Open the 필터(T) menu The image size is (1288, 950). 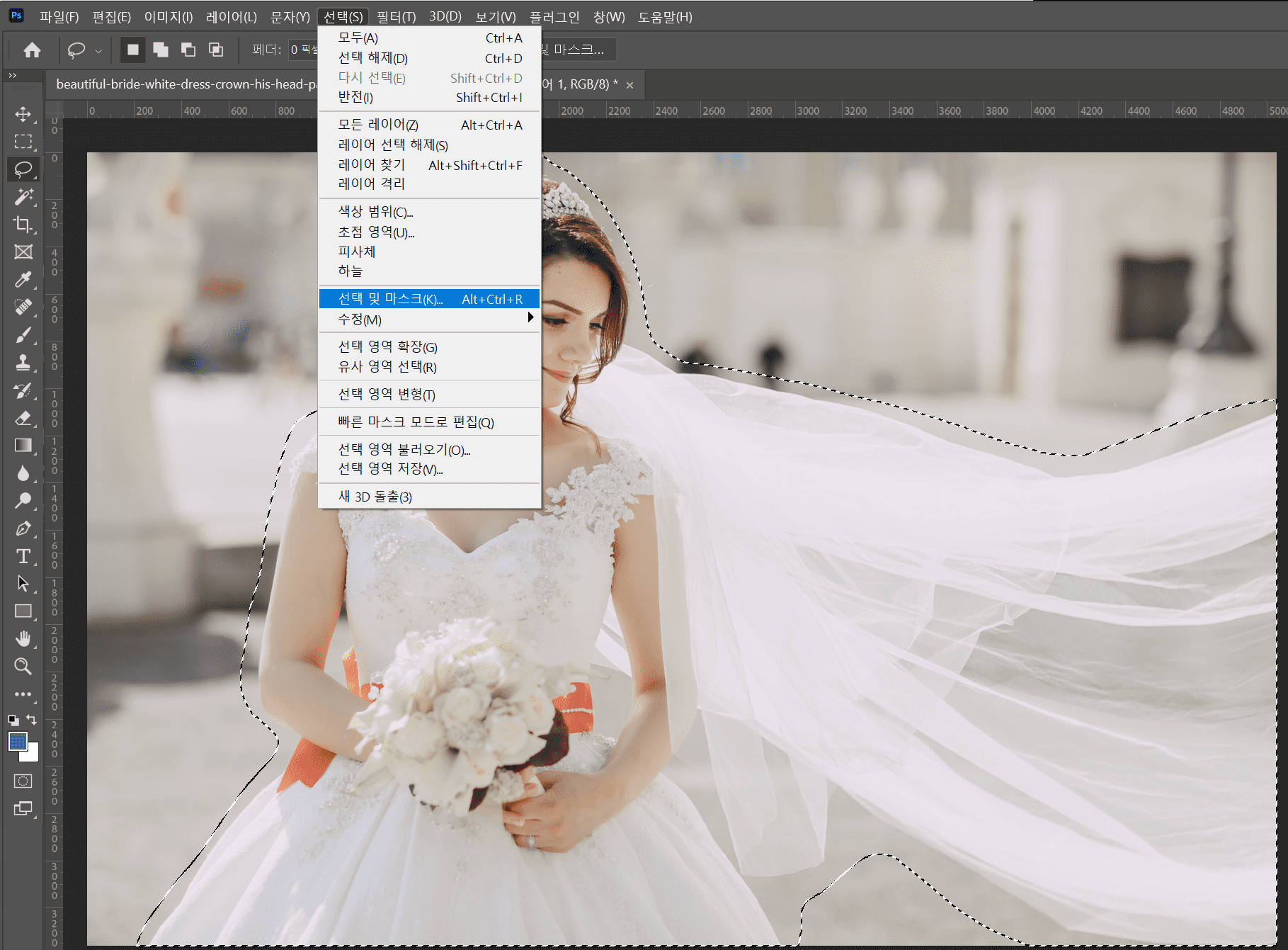pos(397,16)
